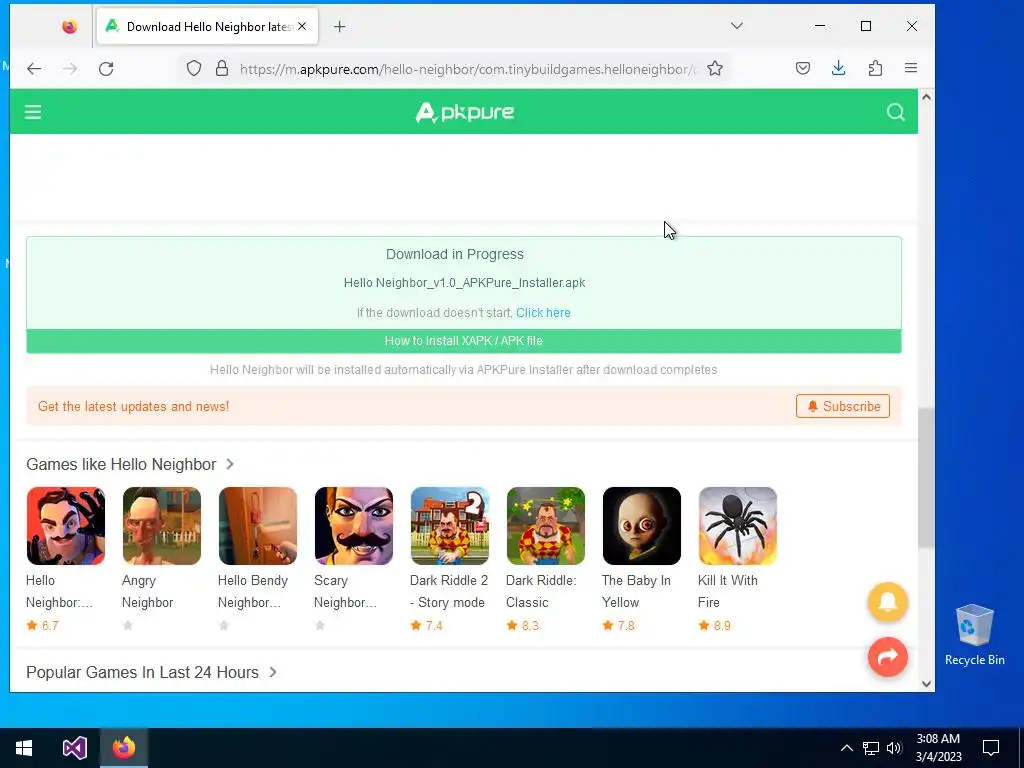Click the page scrollbar up arrow
The width and height of the screenshot is (1024, 768).
[x=926, y=97]
